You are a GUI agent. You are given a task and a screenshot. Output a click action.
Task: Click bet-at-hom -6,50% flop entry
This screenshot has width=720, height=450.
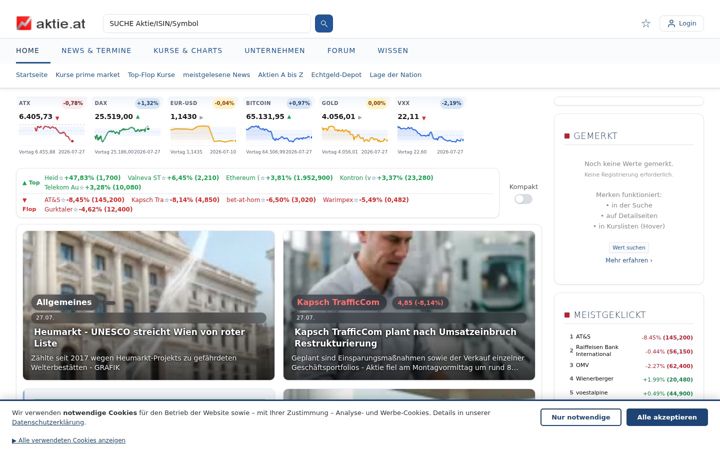pos(271,200)
